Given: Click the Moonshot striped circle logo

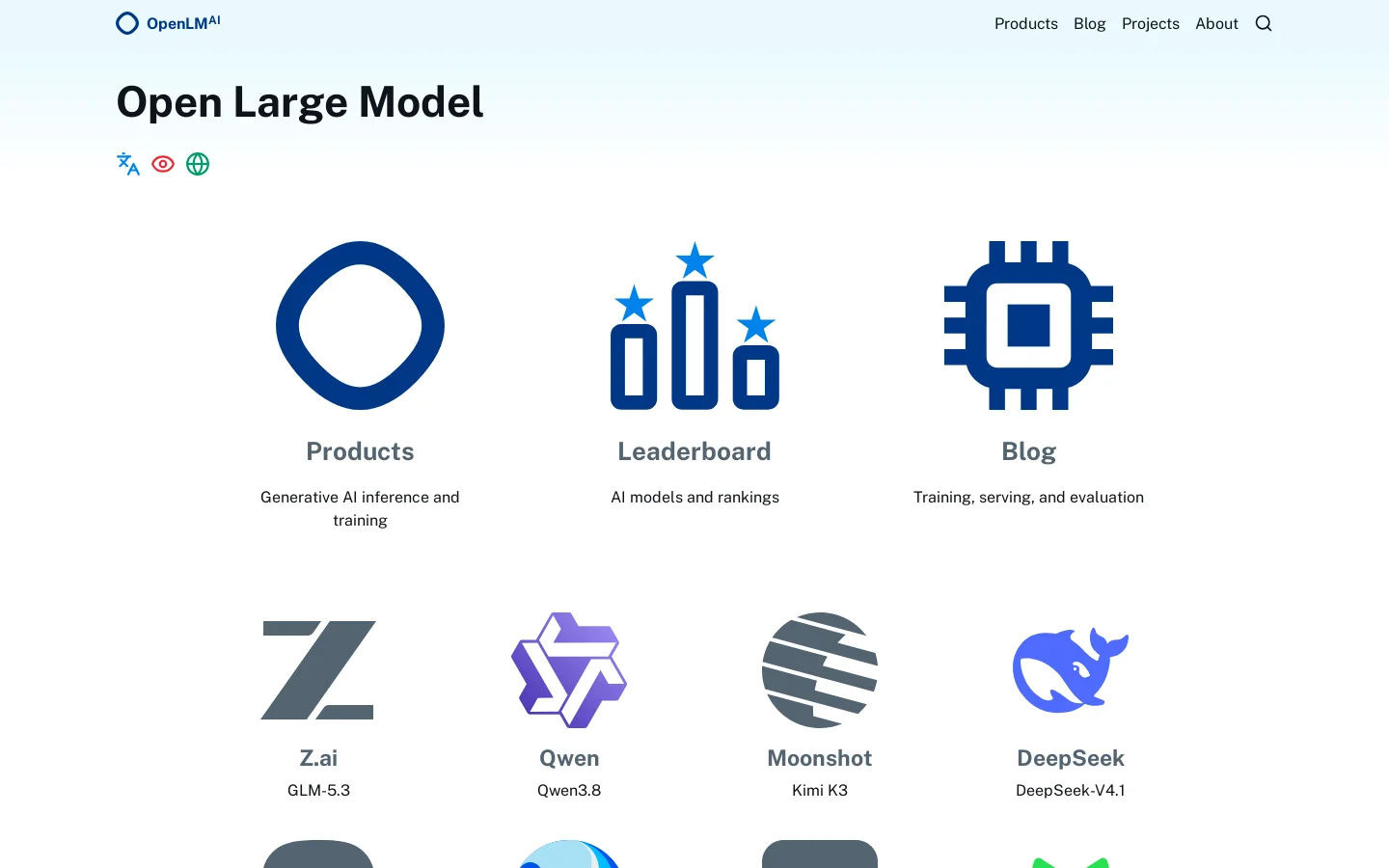Looking at the screenshot, I should (820, 670).
